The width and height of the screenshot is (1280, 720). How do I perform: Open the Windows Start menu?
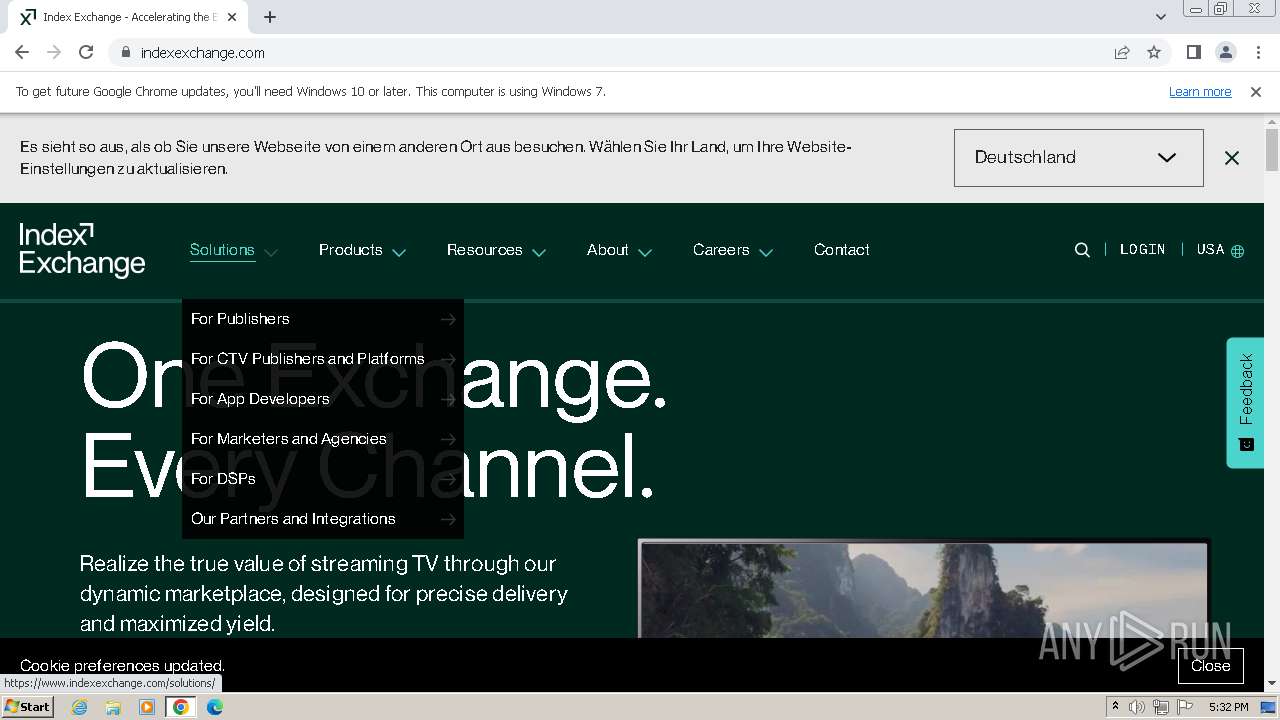point(28,706)
